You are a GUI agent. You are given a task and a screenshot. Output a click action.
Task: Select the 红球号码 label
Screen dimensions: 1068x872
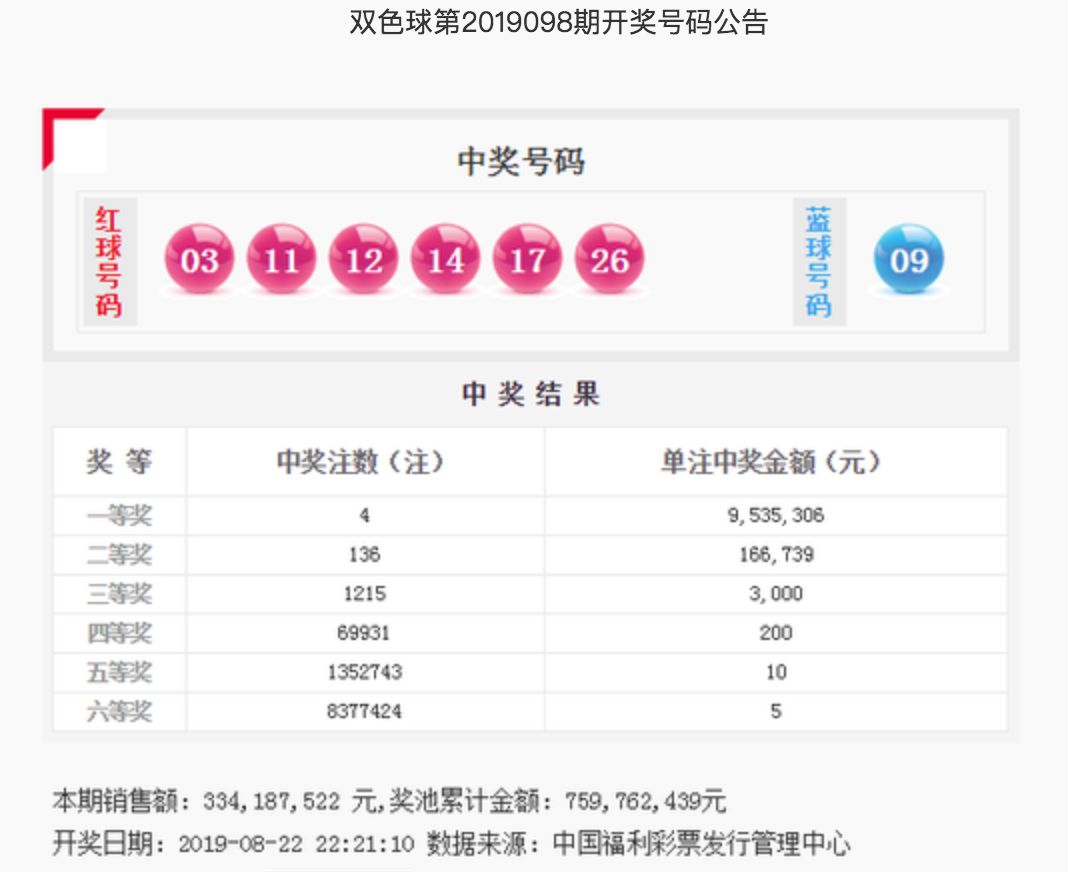click(x=109, y=262)
